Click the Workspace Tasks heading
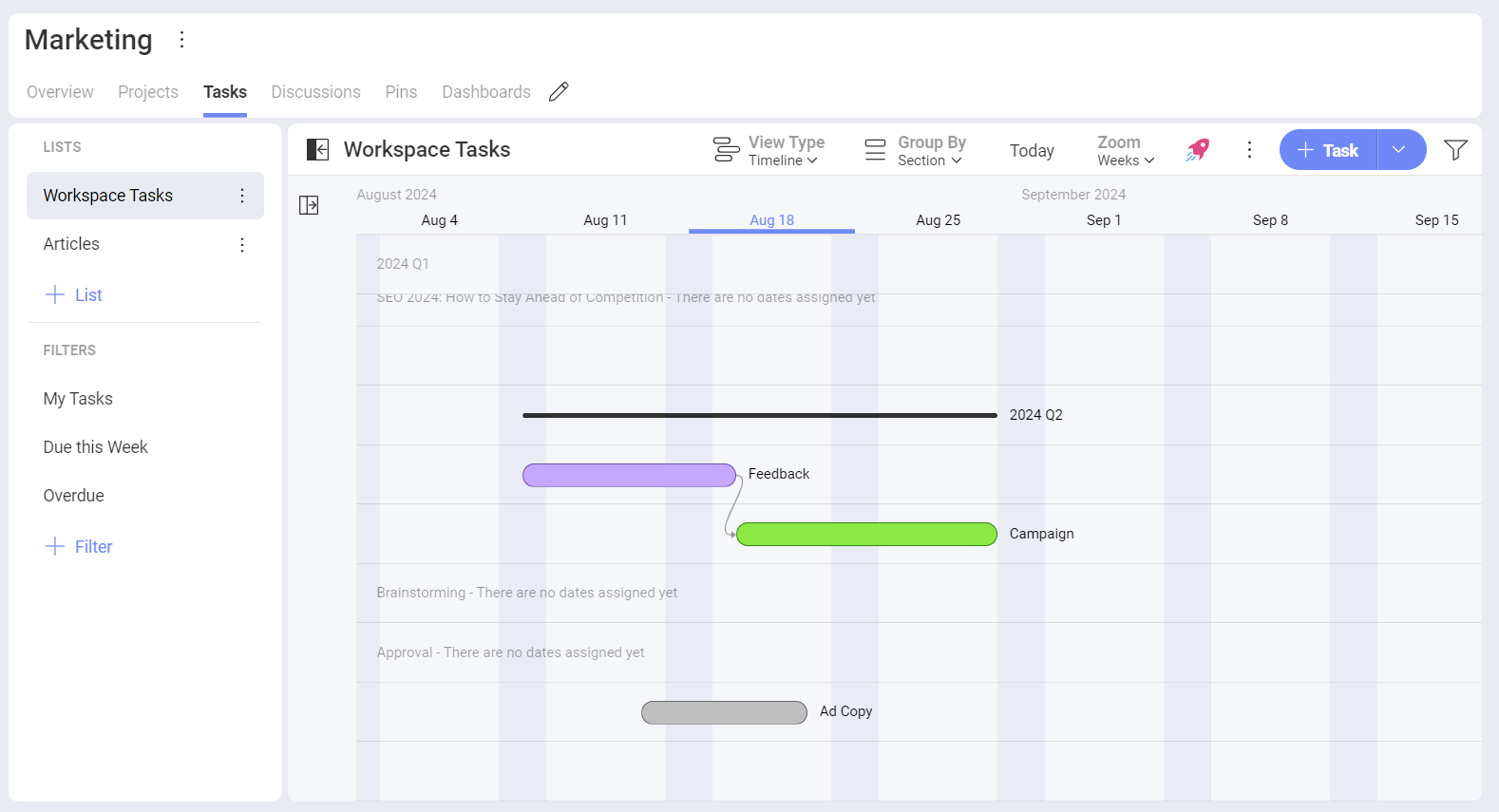 pos(427,149)
